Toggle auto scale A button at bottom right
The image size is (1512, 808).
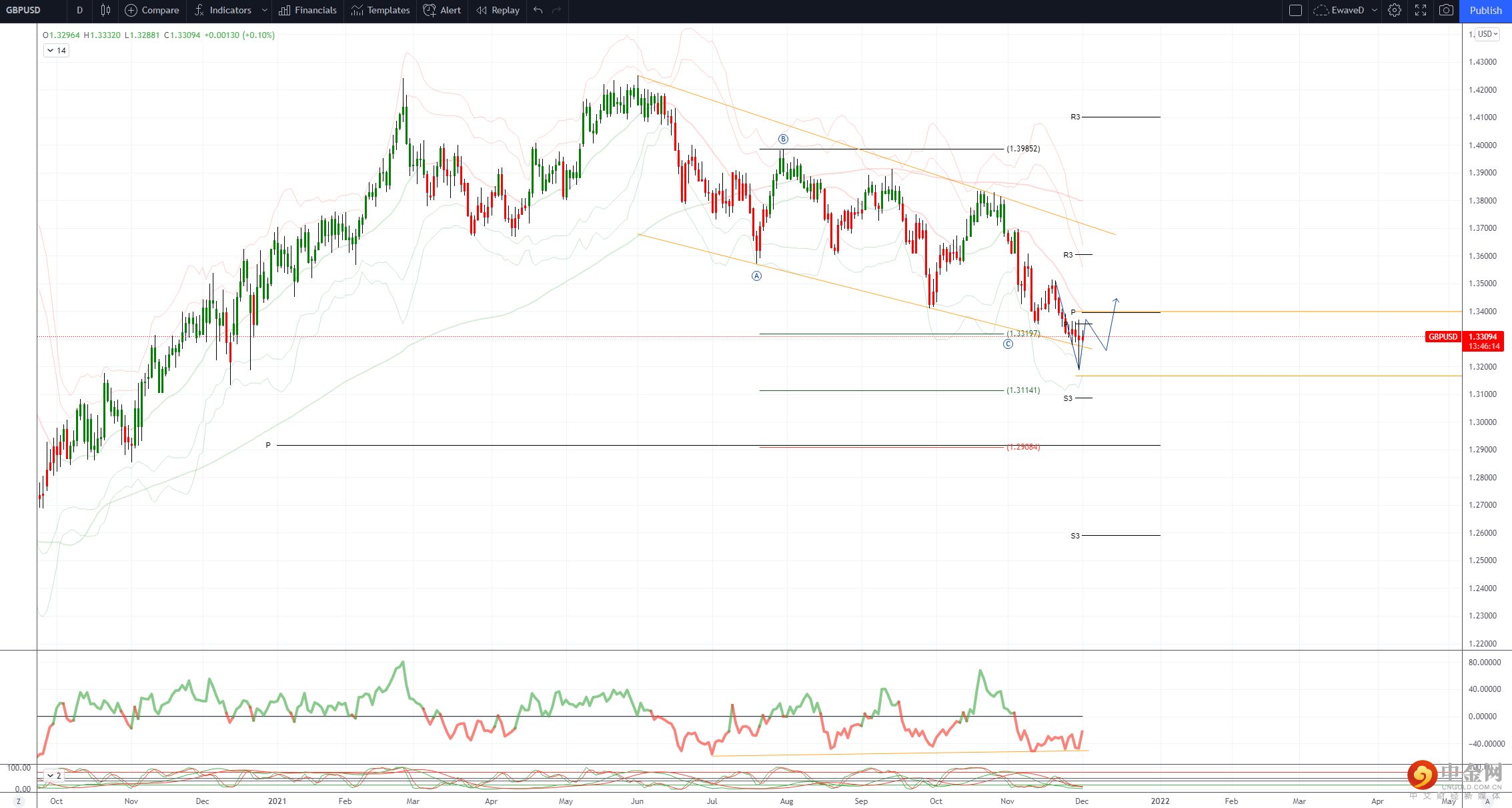(1487, 801)
